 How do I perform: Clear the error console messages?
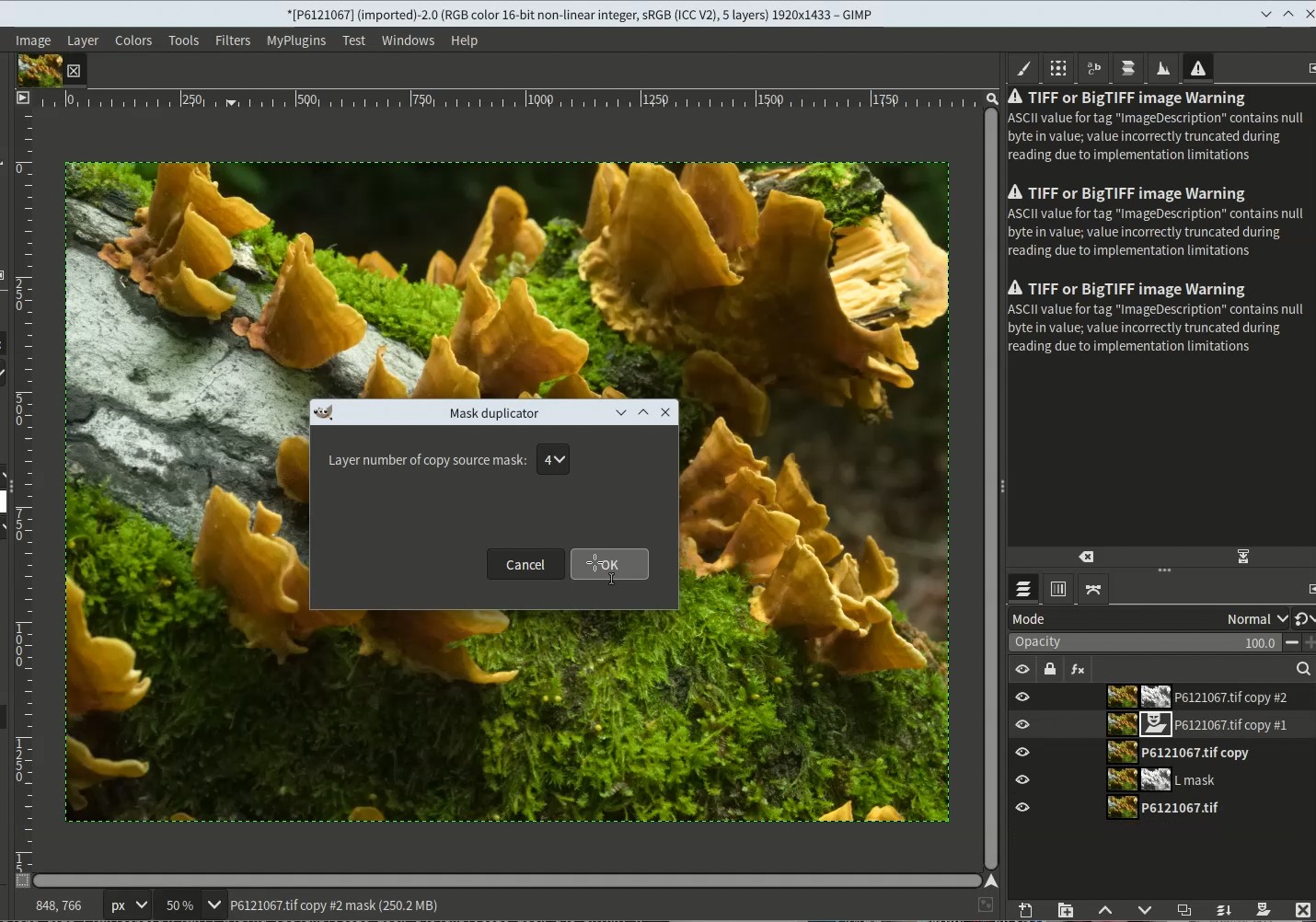point(1087,557)
